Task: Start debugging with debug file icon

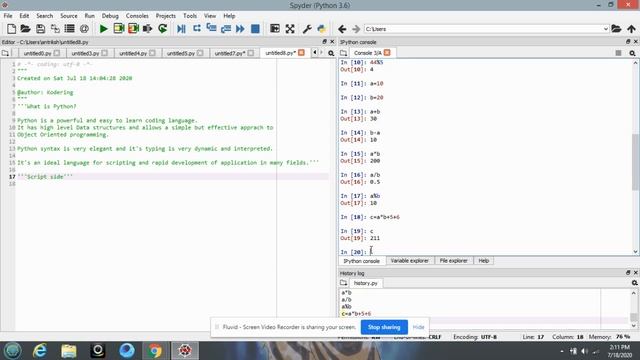Action: coord(181,29)
